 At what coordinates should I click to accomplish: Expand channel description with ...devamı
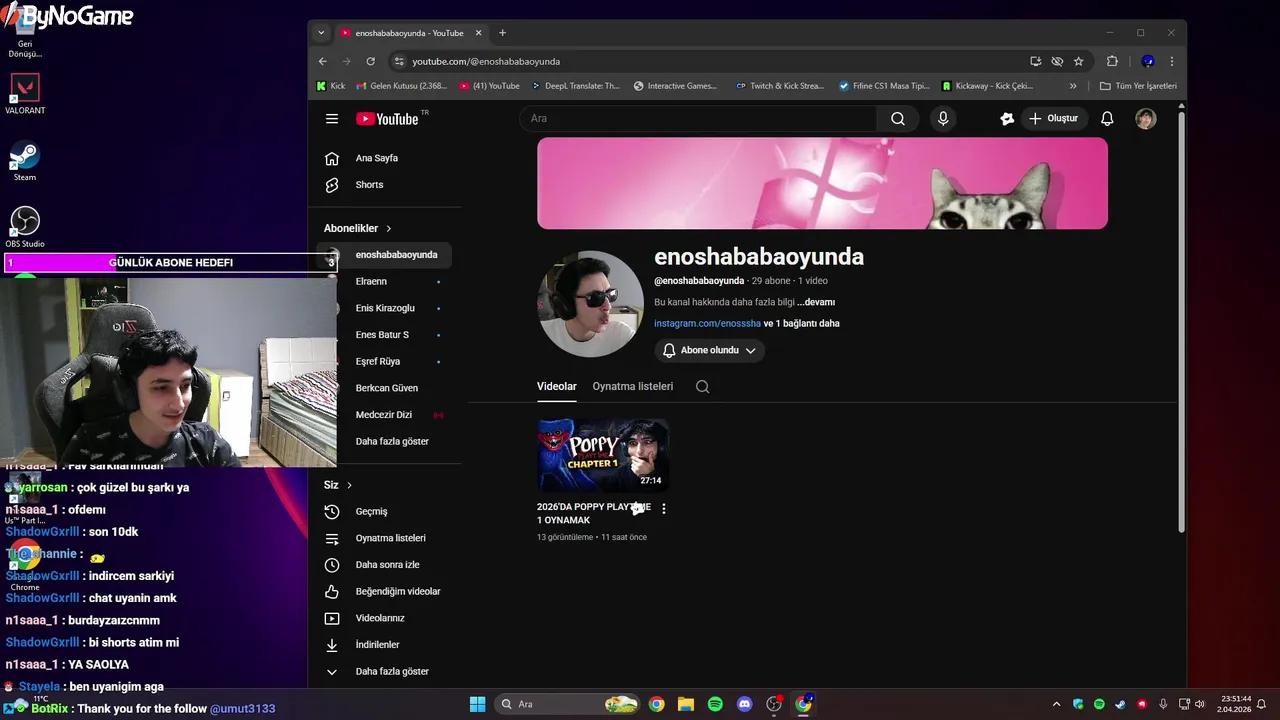[816, 302]
